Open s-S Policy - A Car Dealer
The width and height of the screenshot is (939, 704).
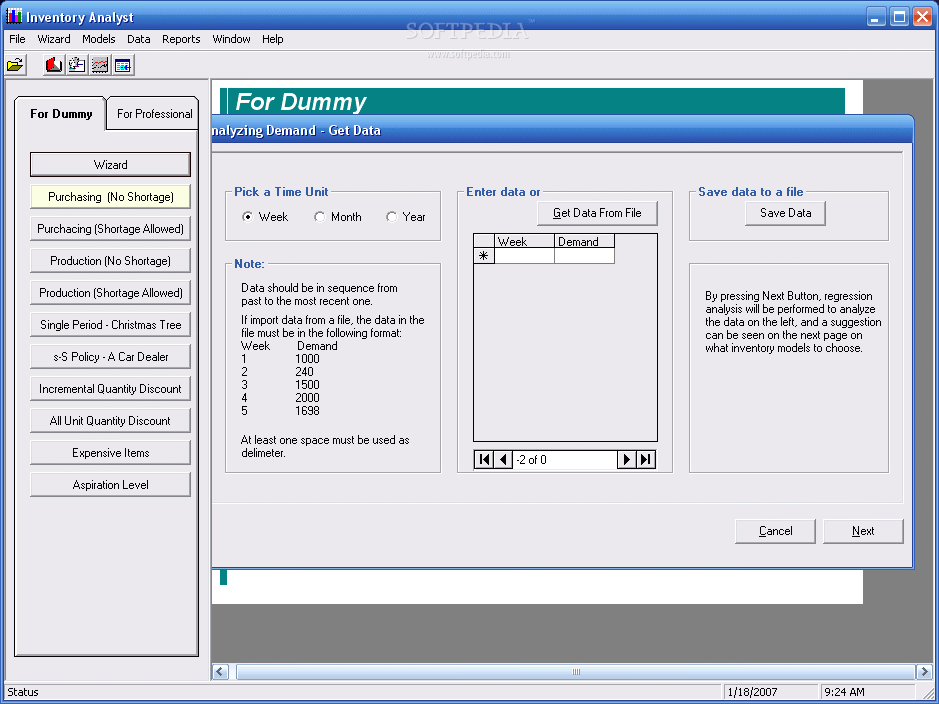point(110,357)
